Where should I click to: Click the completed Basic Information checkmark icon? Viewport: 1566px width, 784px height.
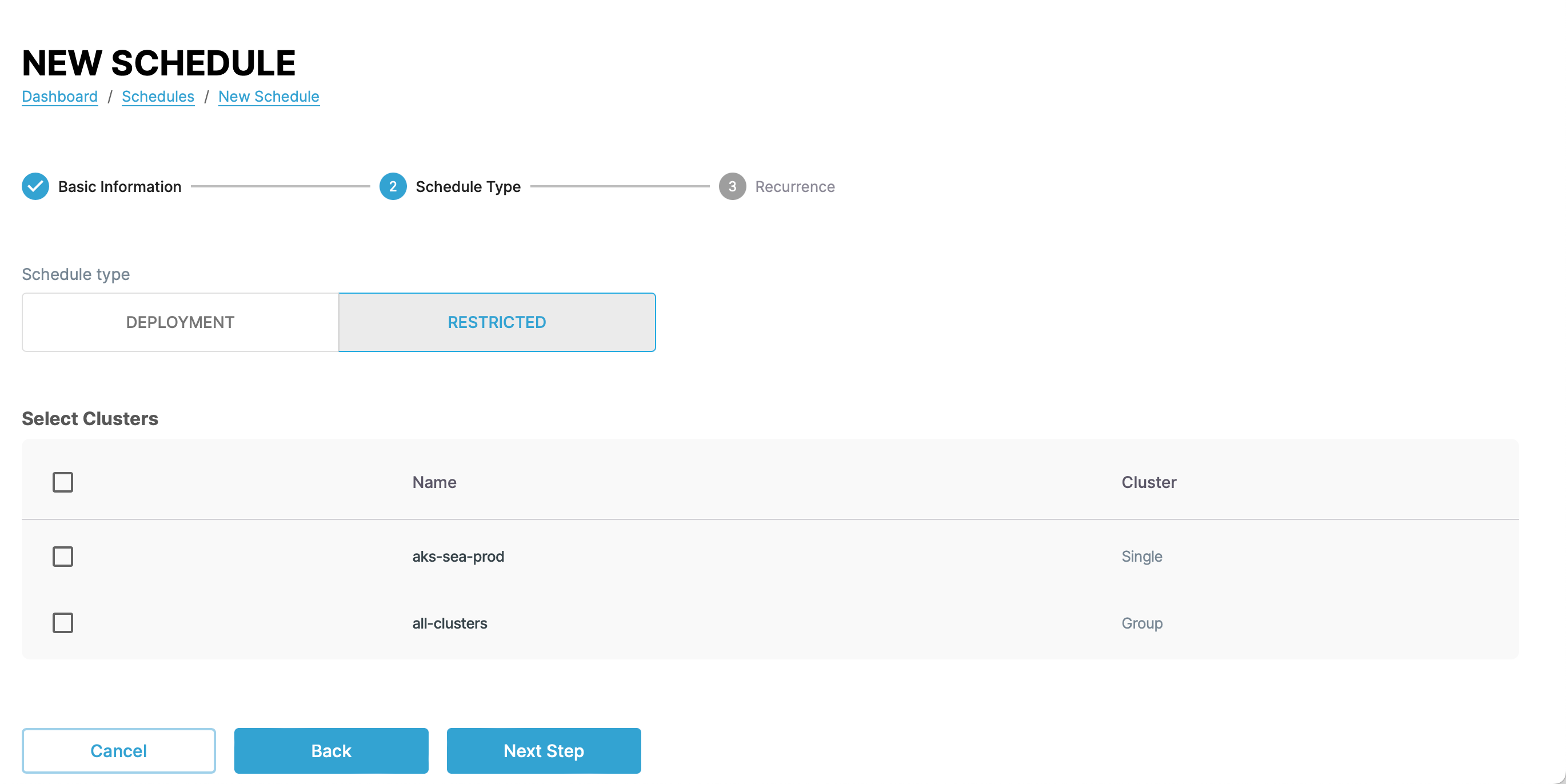tap(35, 187)
